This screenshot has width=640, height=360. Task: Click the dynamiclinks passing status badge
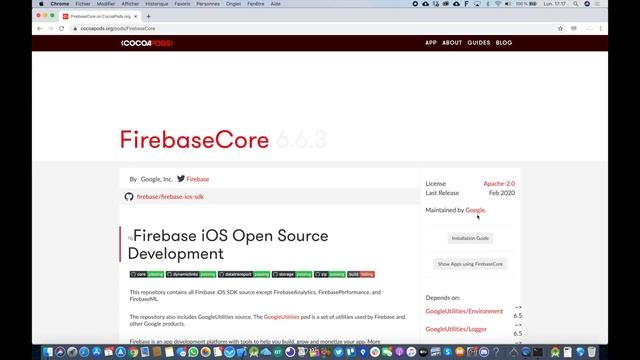point(191,274)
